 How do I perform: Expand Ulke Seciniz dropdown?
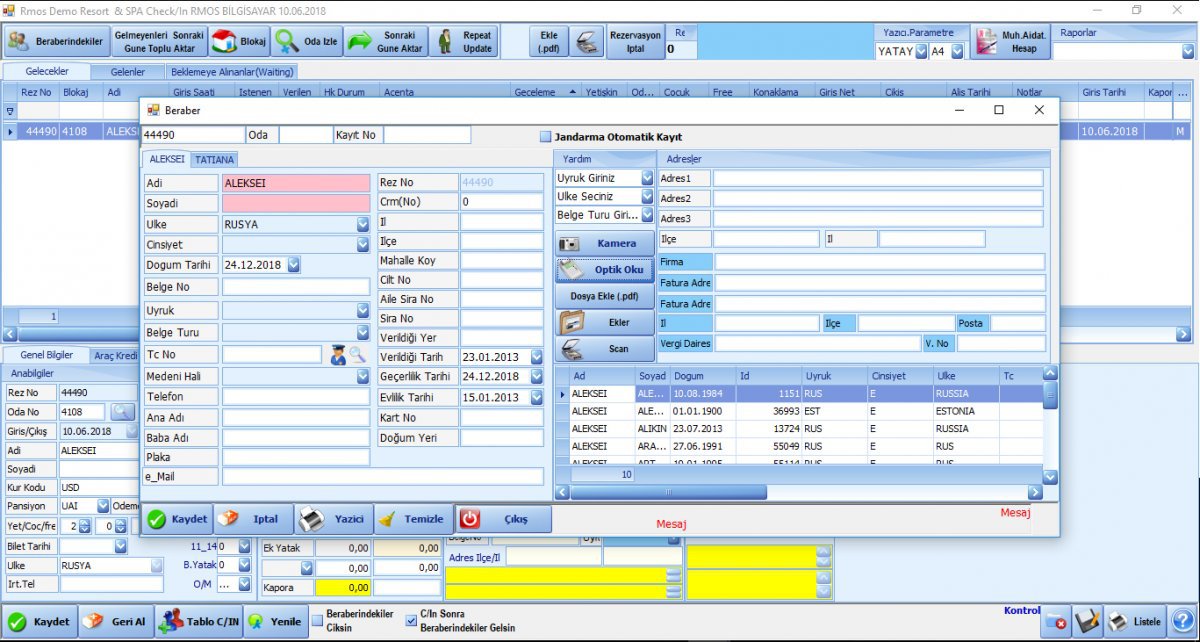[x=647, y=197]
